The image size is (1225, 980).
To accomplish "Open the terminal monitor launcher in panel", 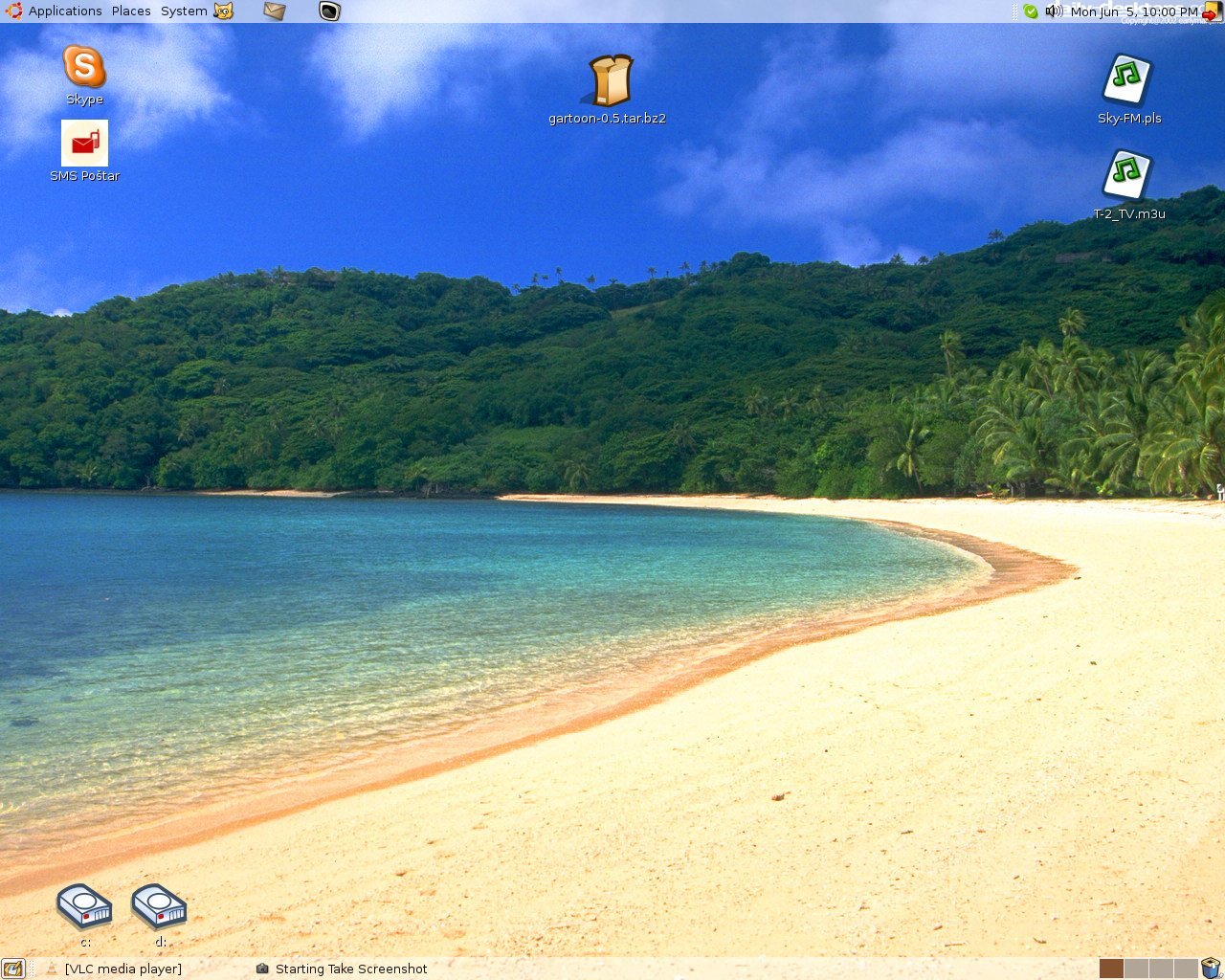I will click(329, 11).
